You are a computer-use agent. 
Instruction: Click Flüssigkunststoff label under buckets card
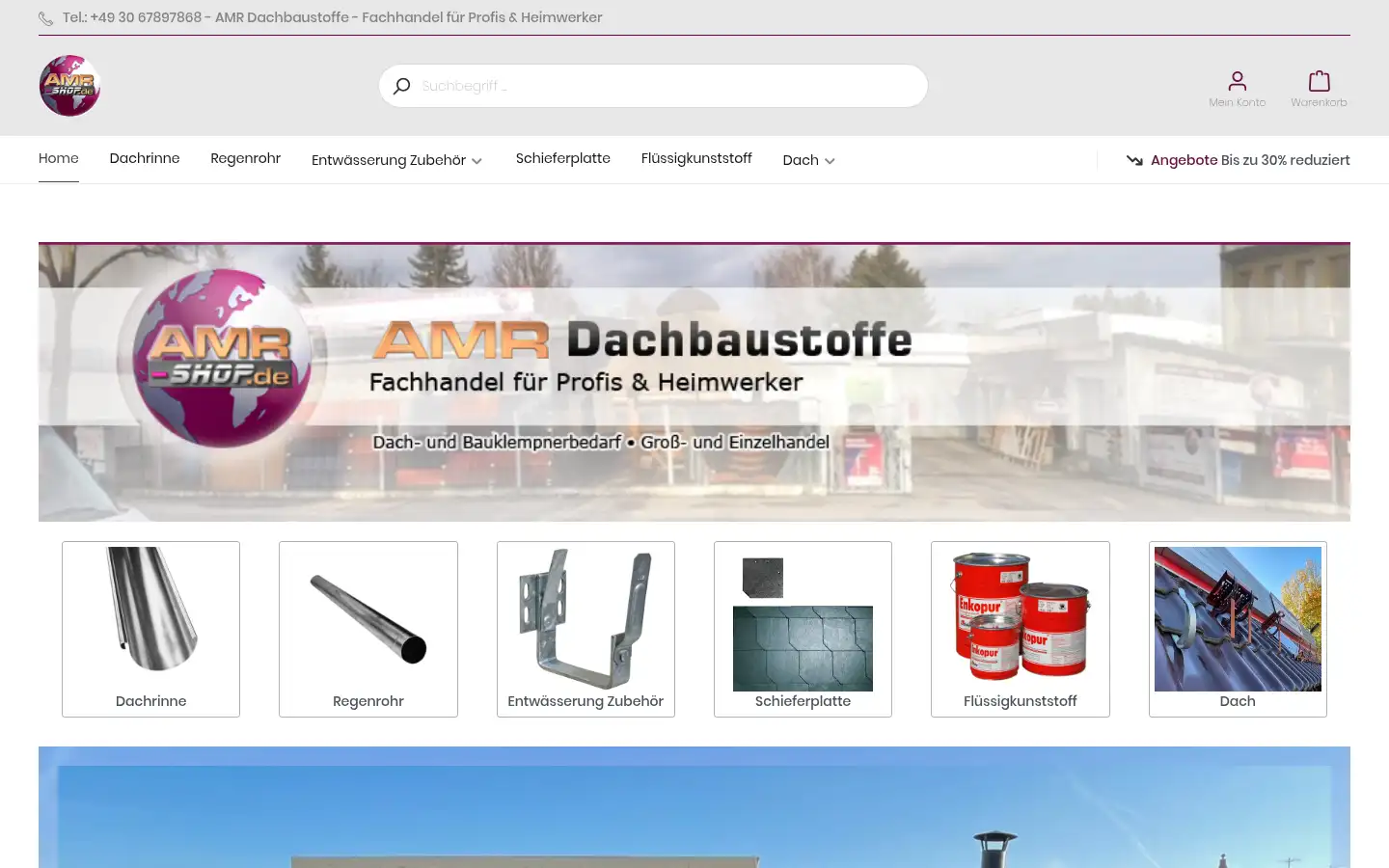point(1021,701)
